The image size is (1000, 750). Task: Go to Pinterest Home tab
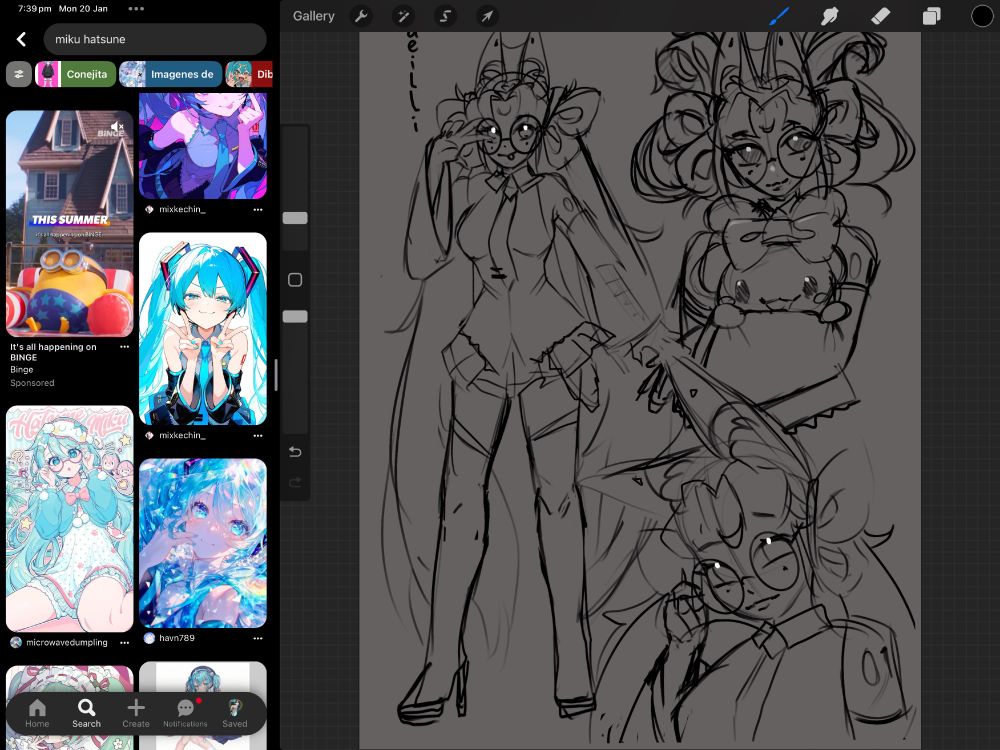pyautogui.click(x=37, y=713)
